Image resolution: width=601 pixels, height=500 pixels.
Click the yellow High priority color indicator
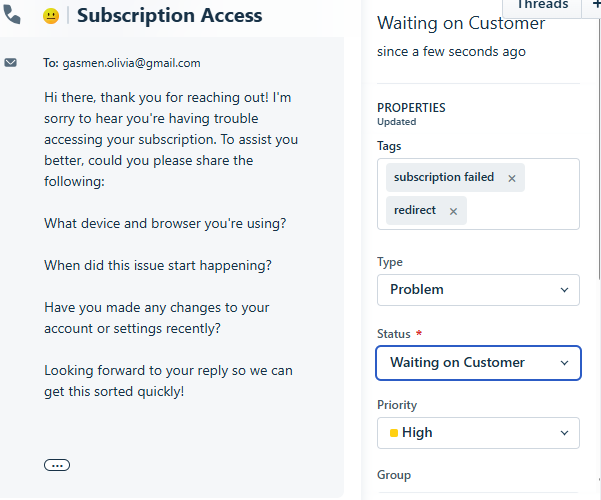pos(394,433)
